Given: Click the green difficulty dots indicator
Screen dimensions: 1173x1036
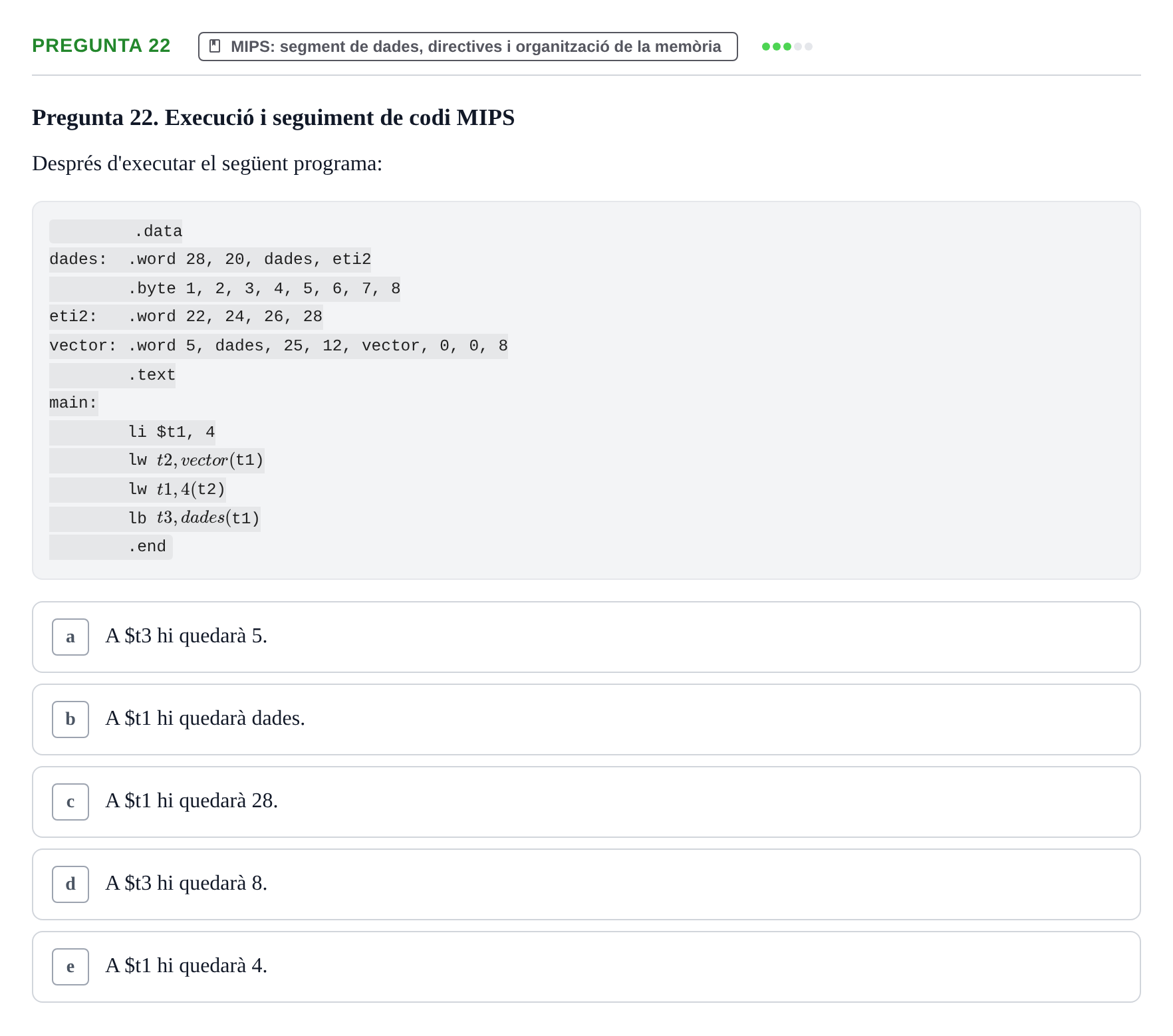Looking at the screenshot, I should 787,47.
